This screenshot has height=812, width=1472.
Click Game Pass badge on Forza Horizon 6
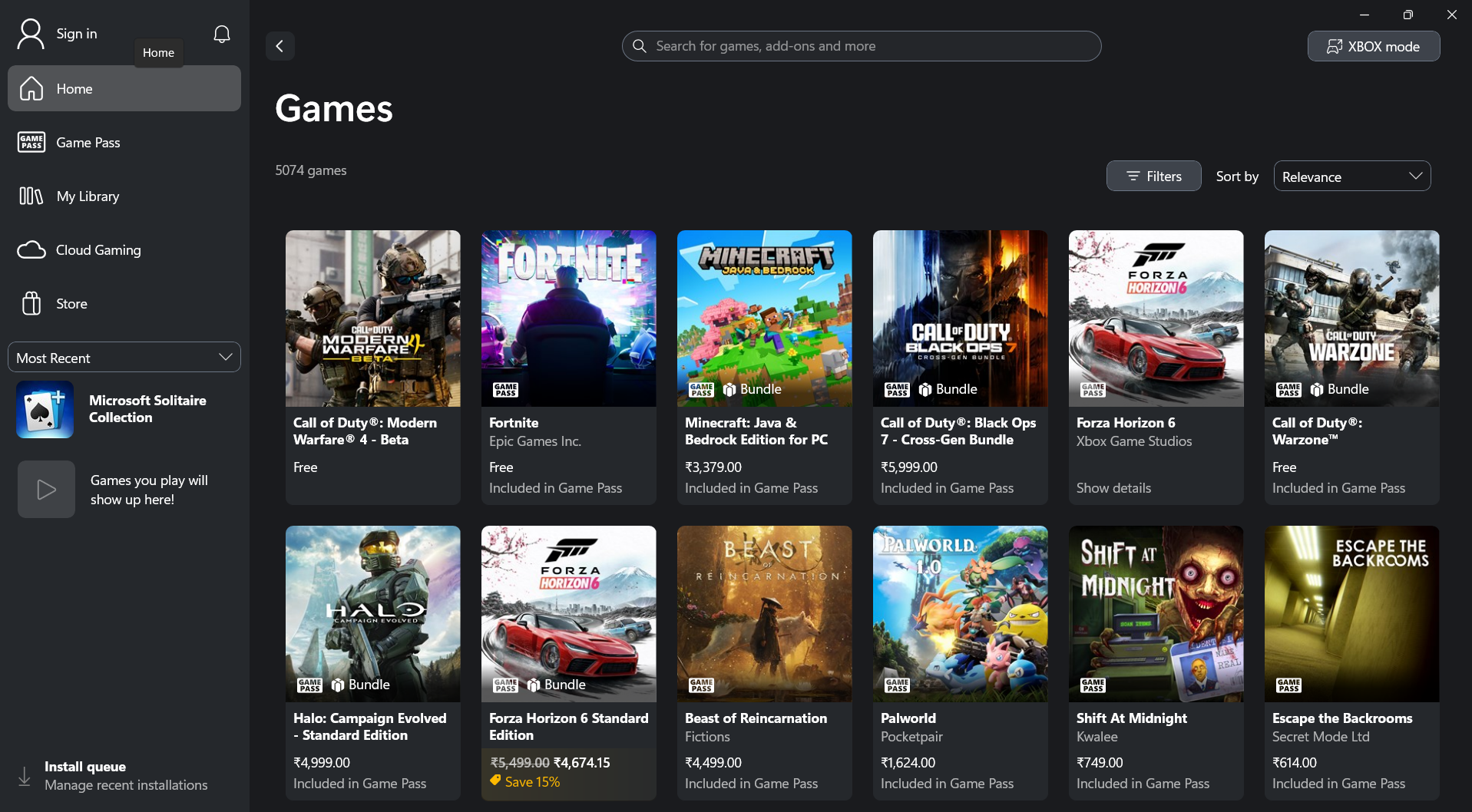pyautogui.click(x=1093, y=390)
